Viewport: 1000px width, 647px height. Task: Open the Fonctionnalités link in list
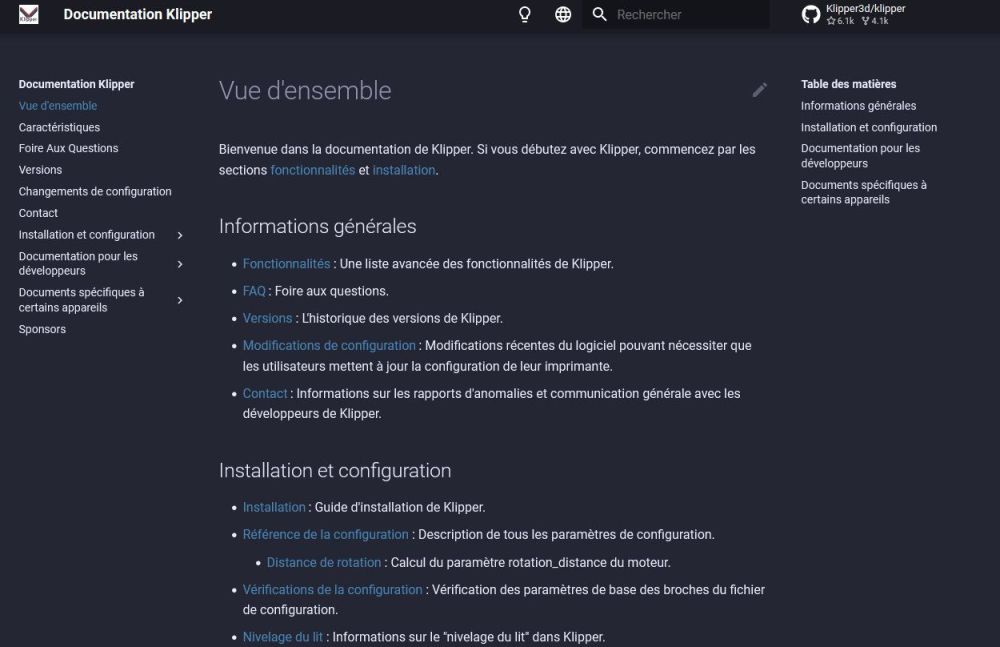286,264
